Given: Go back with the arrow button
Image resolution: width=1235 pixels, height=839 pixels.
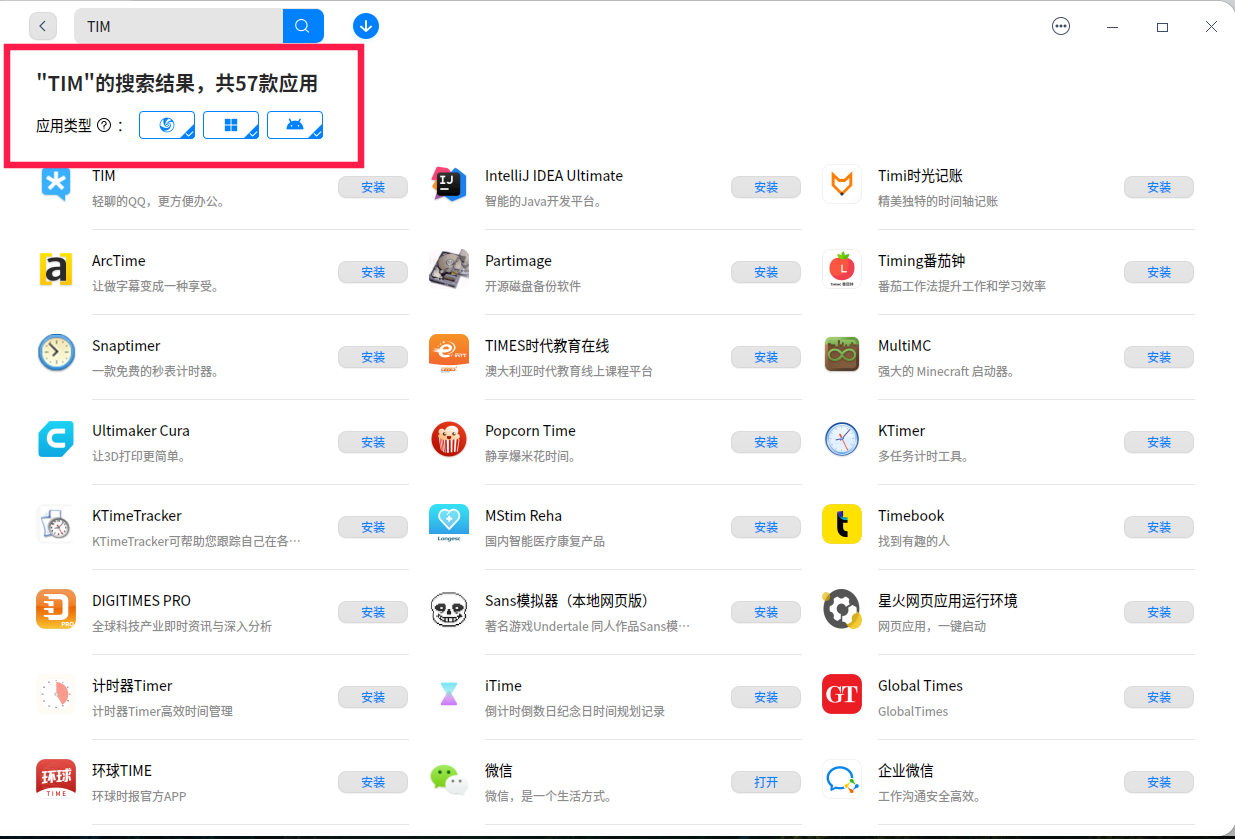Looking at the screenshot, I should tap(43, 26).
